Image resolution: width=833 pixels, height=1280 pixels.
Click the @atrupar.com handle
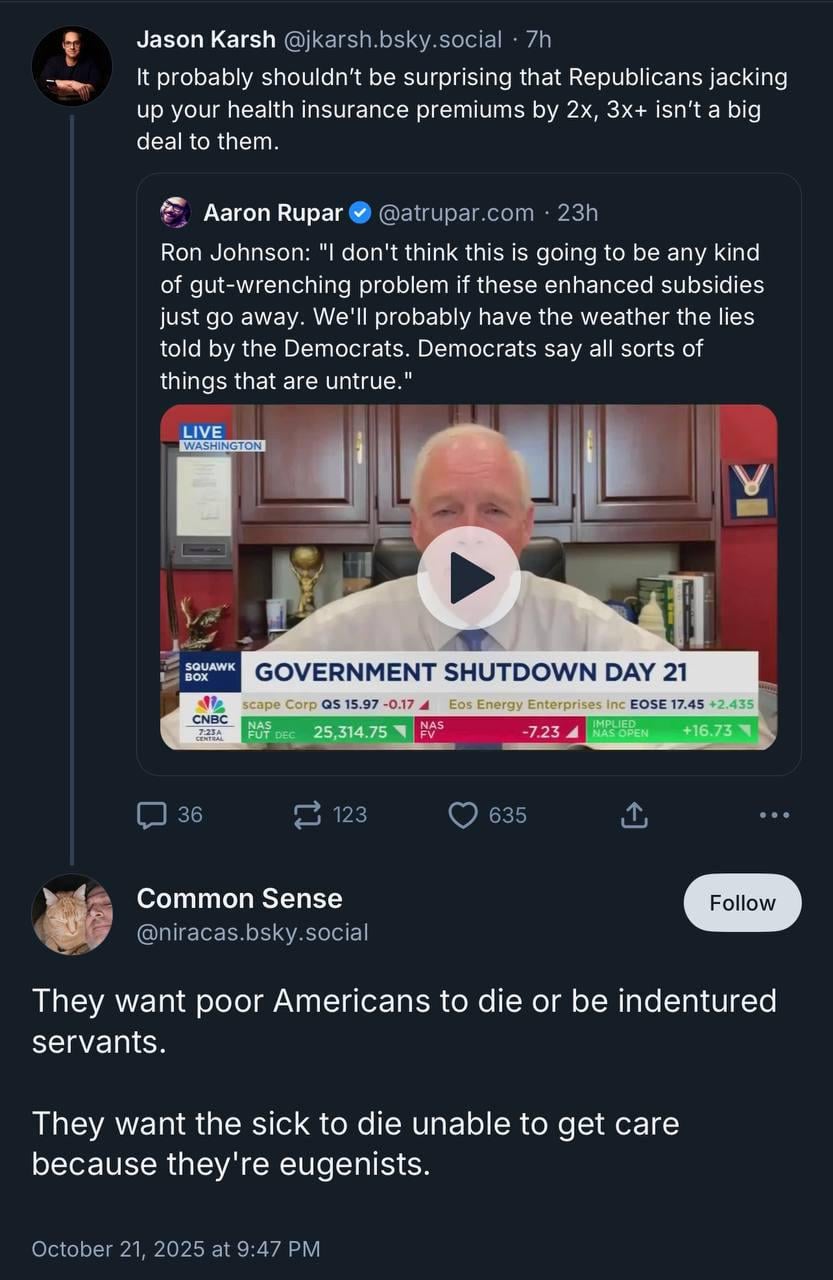pos(457,212)
